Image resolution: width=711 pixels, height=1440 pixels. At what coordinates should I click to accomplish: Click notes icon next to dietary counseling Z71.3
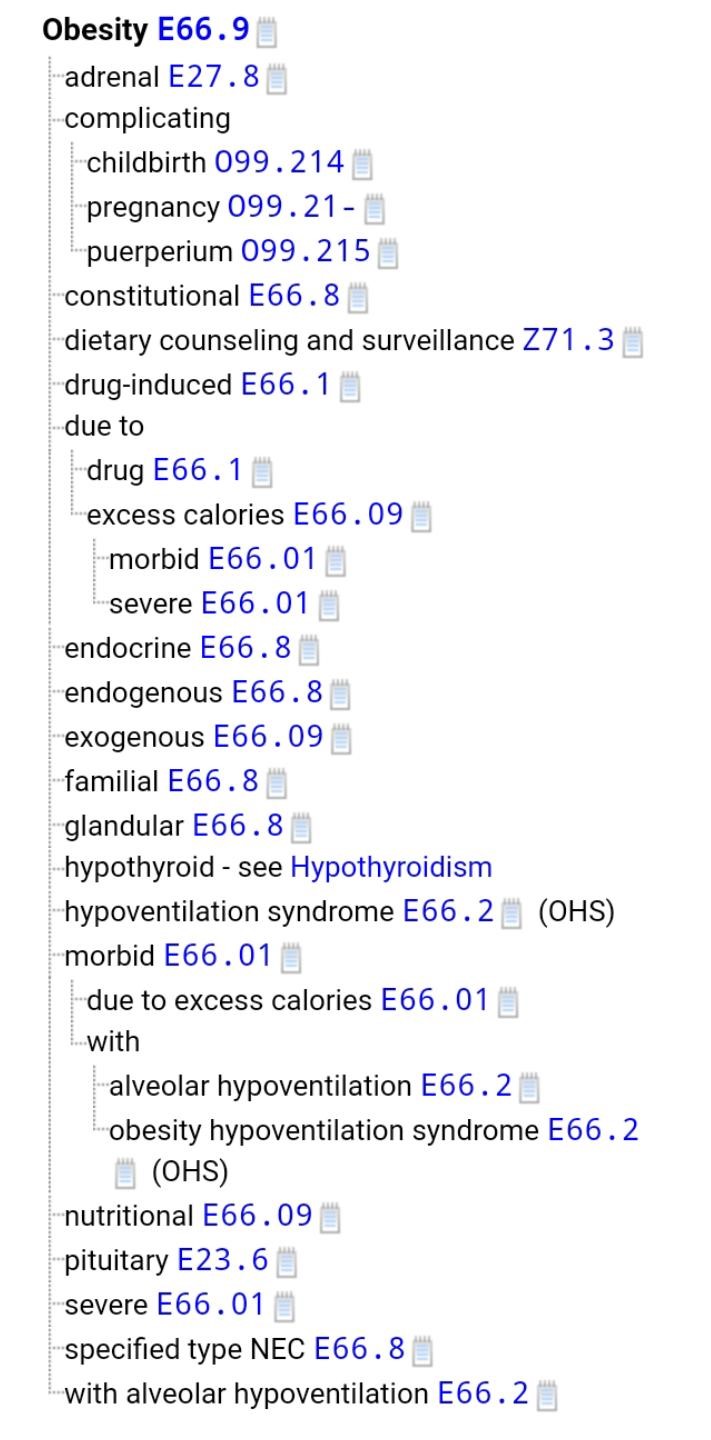(x=632, y=342)
